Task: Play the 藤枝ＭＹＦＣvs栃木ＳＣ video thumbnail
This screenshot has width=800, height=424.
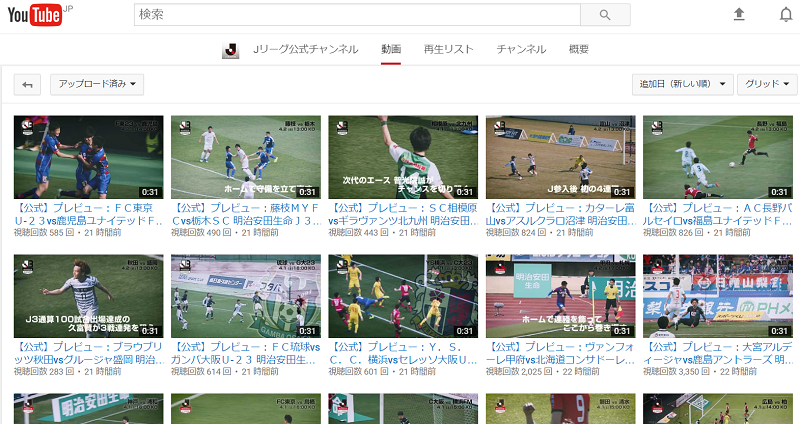Action: [x=246, y=157]
